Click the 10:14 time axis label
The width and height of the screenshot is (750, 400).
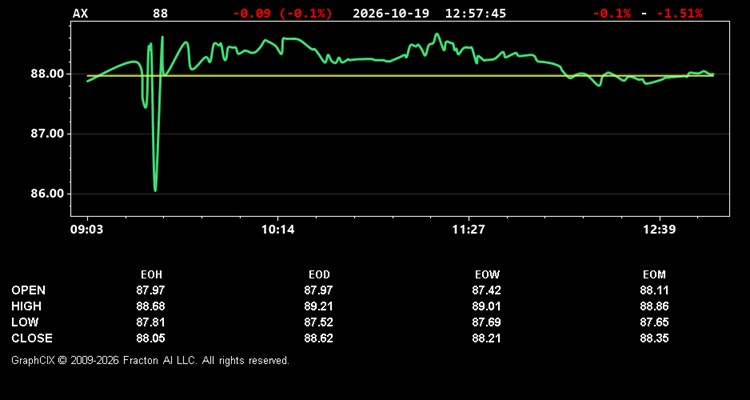[279, 230]
